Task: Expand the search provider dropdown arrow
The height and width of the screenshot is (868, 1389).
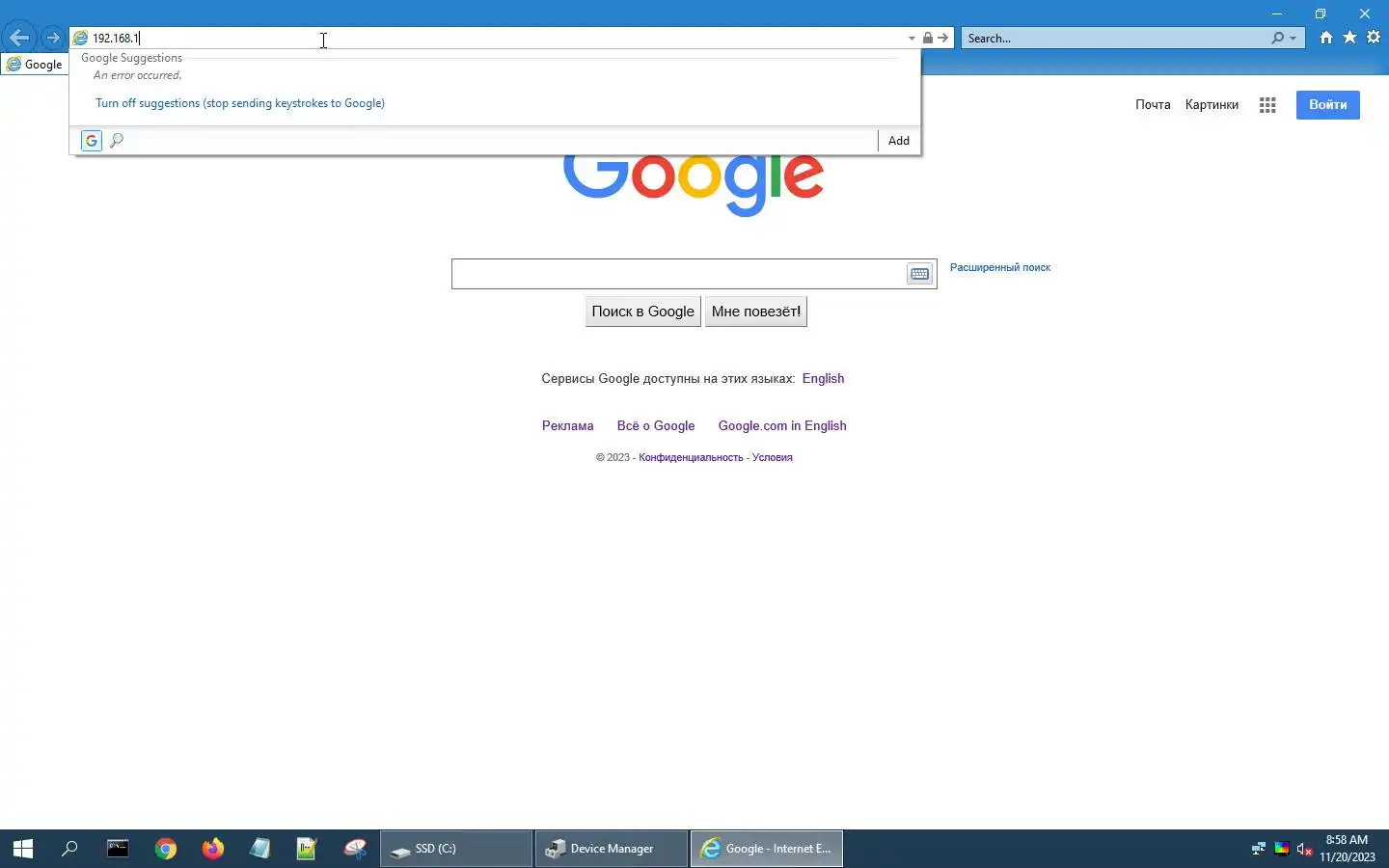Action: coord(1294,39)
